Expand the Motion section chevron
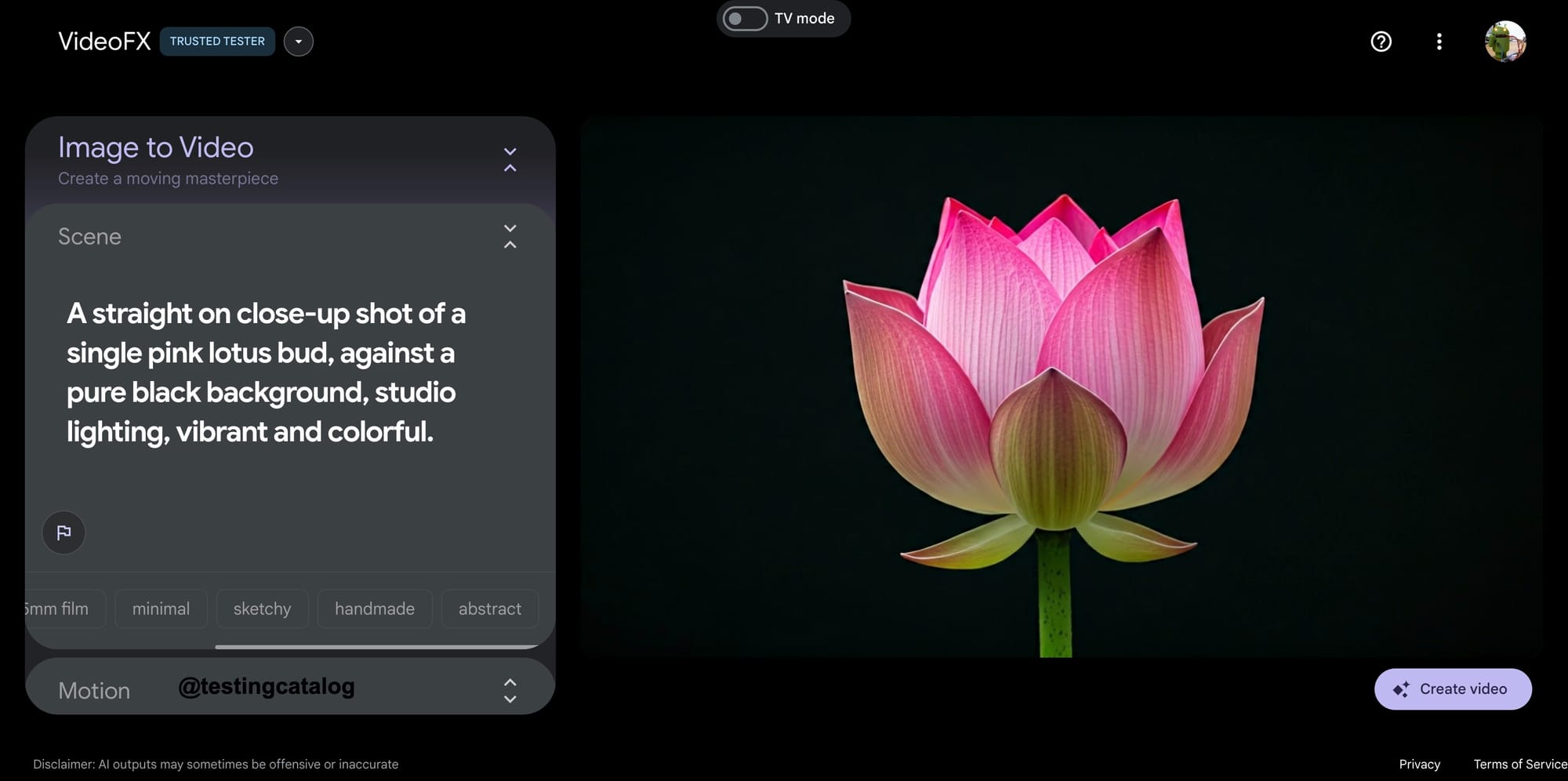 (510, 690)
